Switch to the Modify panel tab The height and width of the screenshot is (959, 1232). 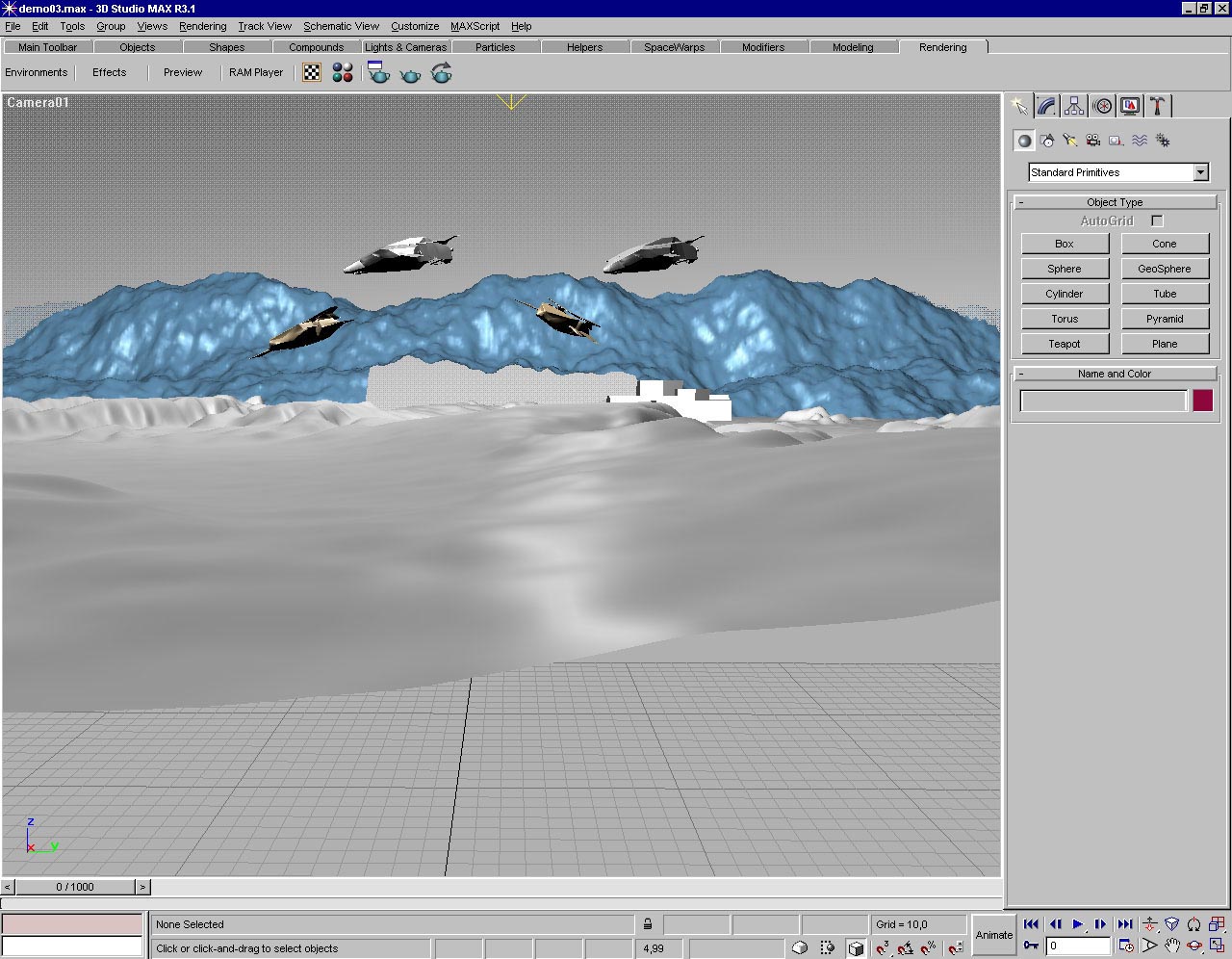(x=1047, y=106)
